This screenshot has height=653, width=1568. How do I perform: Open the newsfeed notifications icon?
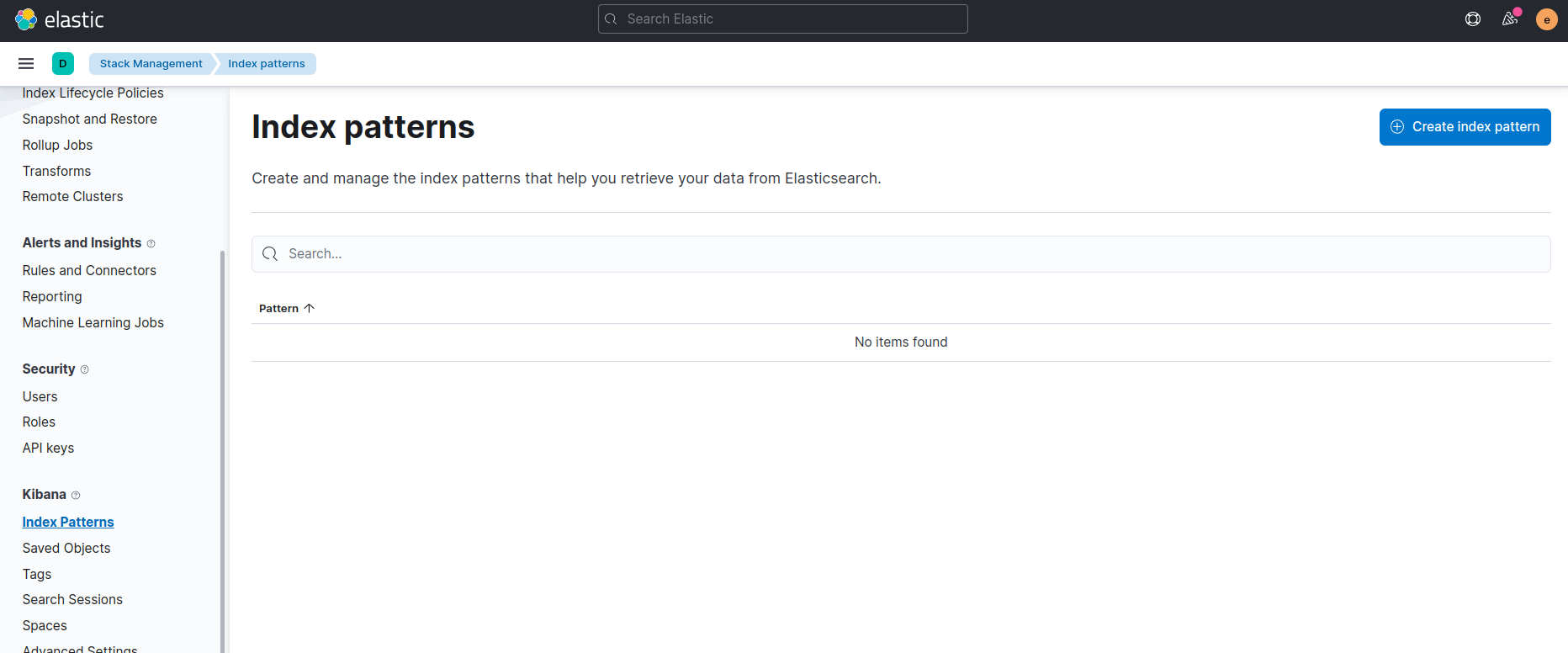(1510, 19)
